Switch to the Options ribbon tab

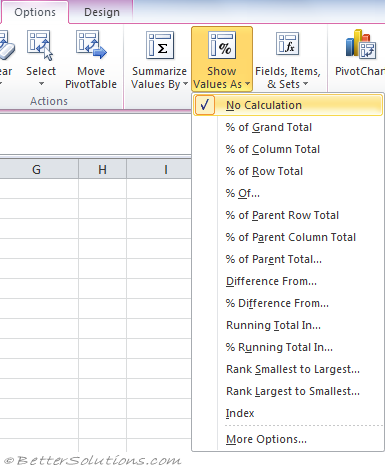tap(35, 12)
